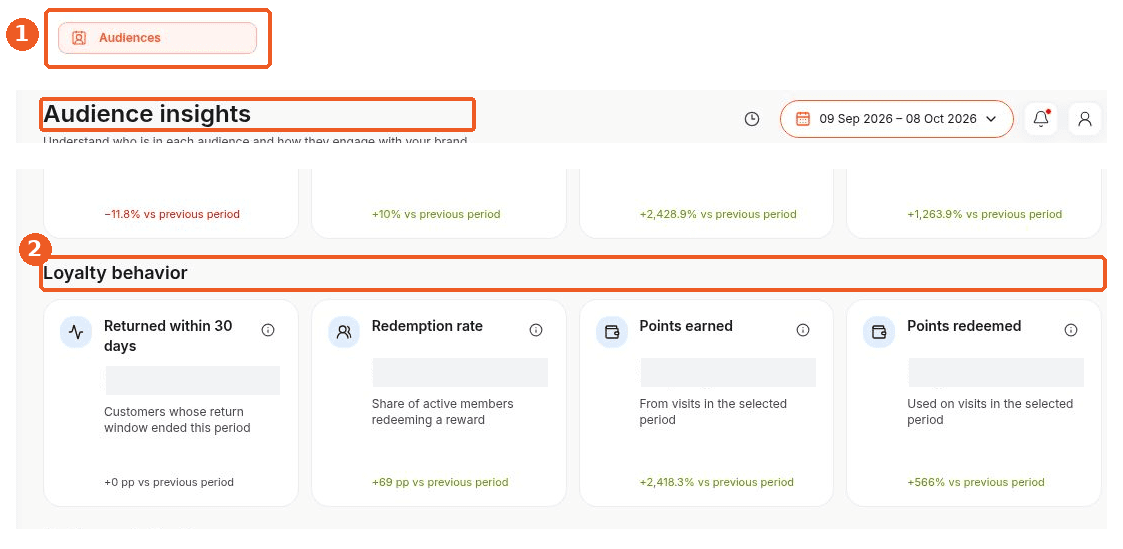The height and width of the screenshot is (549, 1123).
Task: Click the −11.8% vs previous period text
Action: [172, 214]
